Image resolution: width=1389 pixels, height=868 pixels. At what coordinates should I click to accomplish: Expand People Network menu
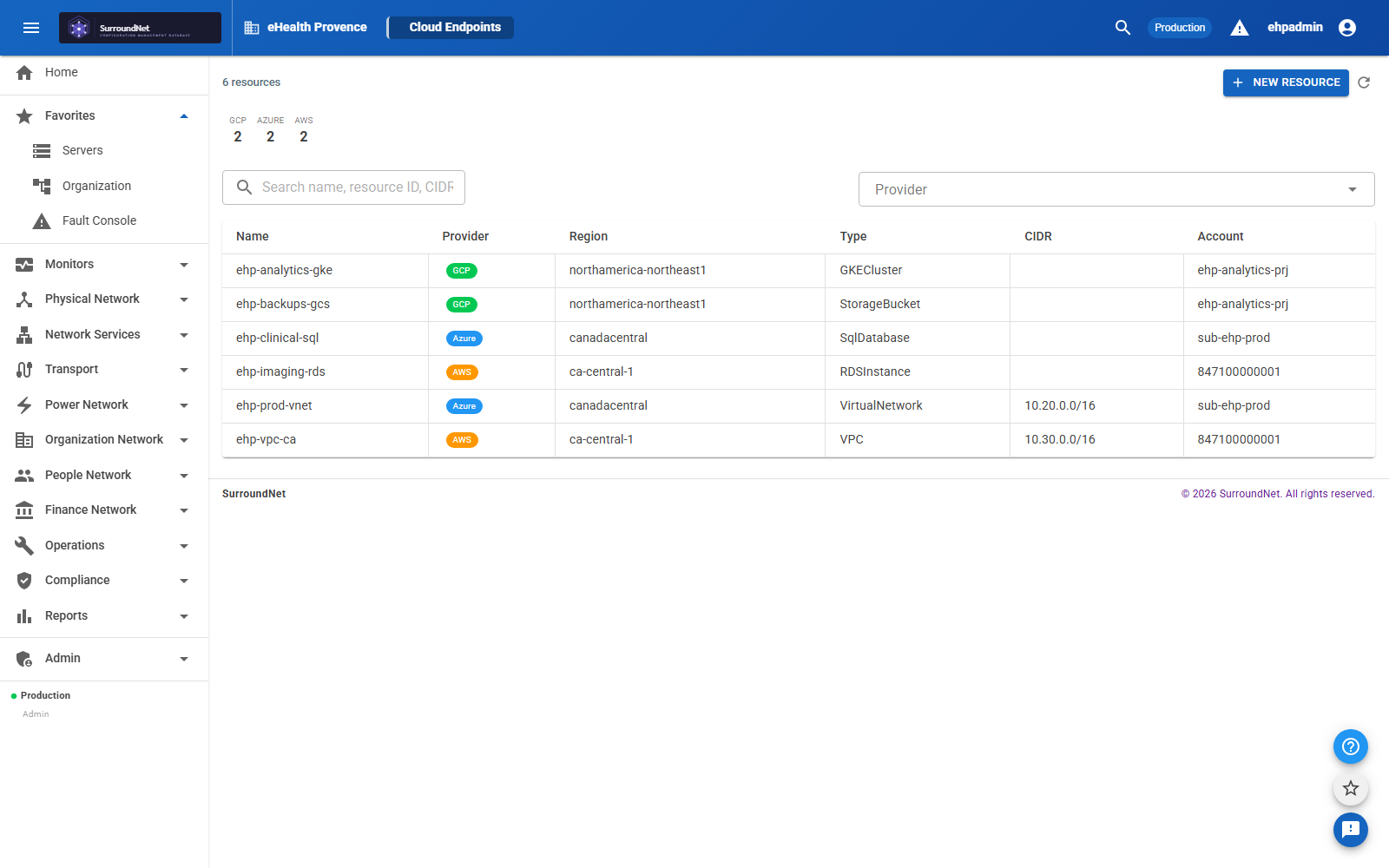(x=104, y=475)
